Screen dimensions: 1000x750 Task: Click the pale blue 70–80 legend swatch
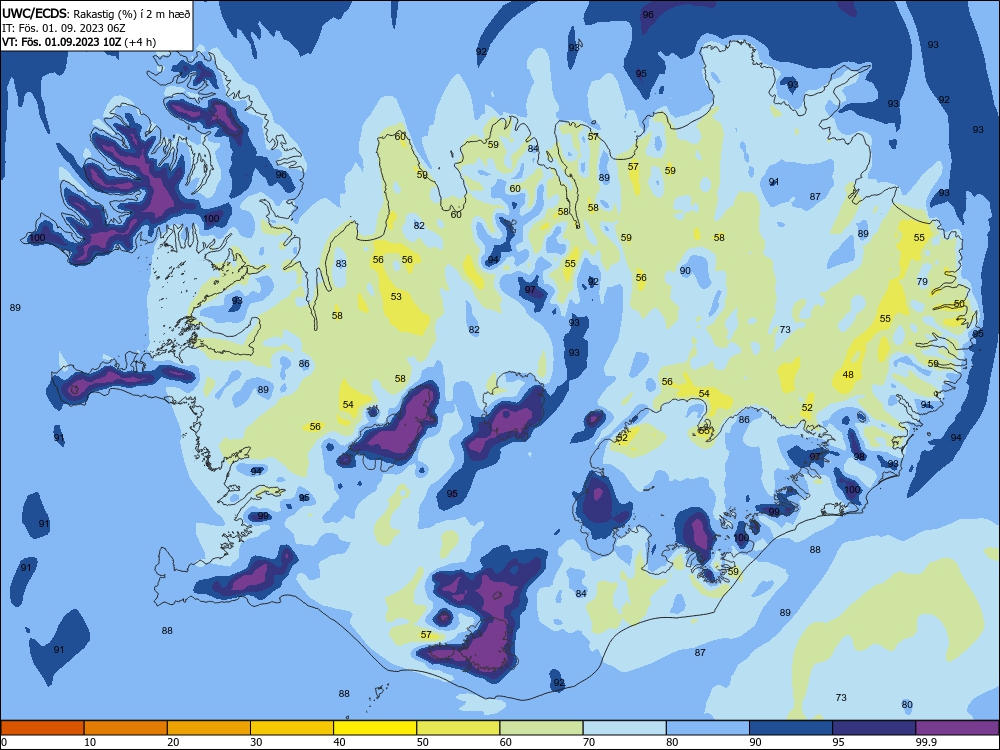[x=625, y=728]
